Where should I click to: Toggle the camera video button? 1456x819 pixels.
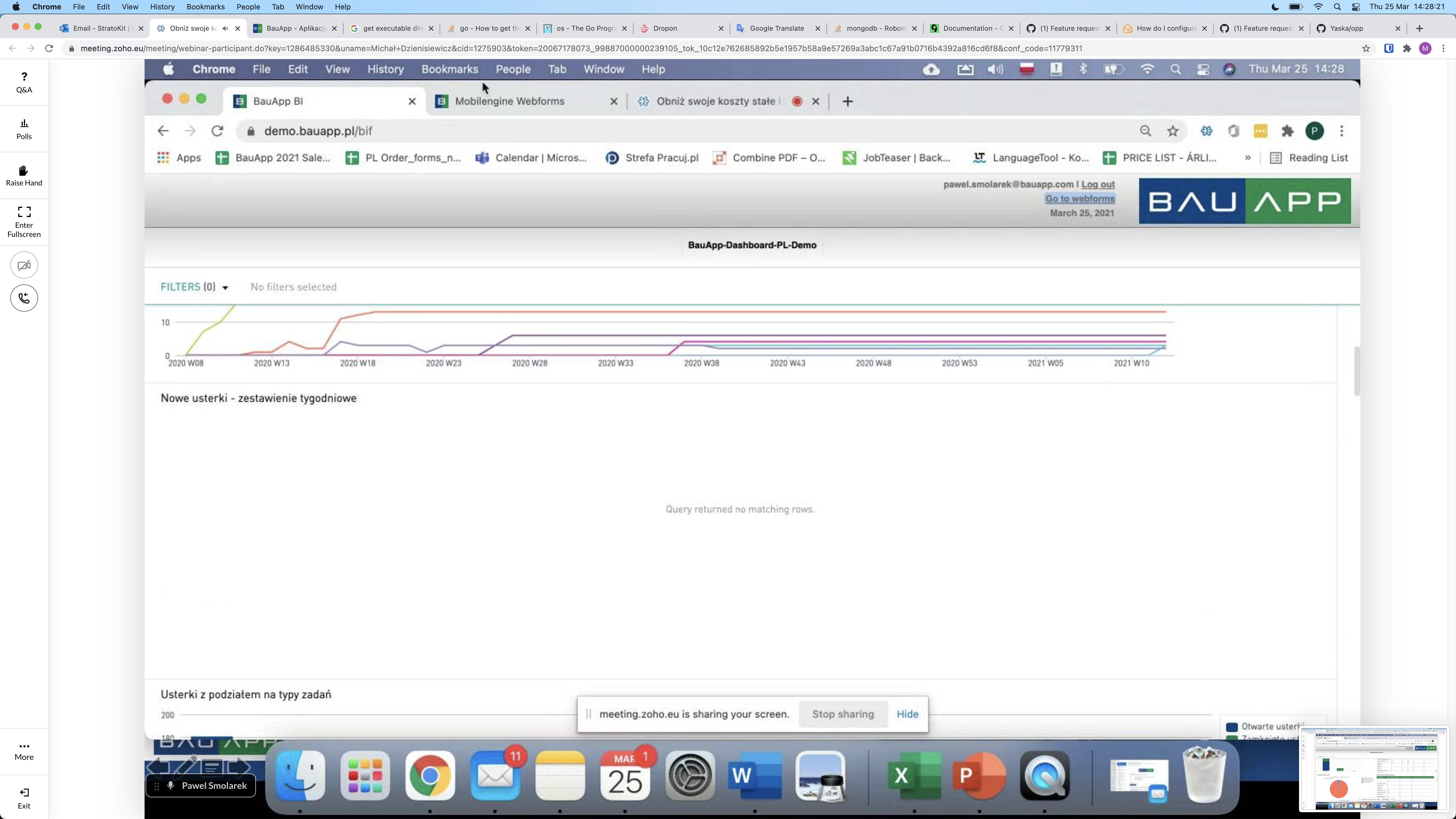point(24,265)
